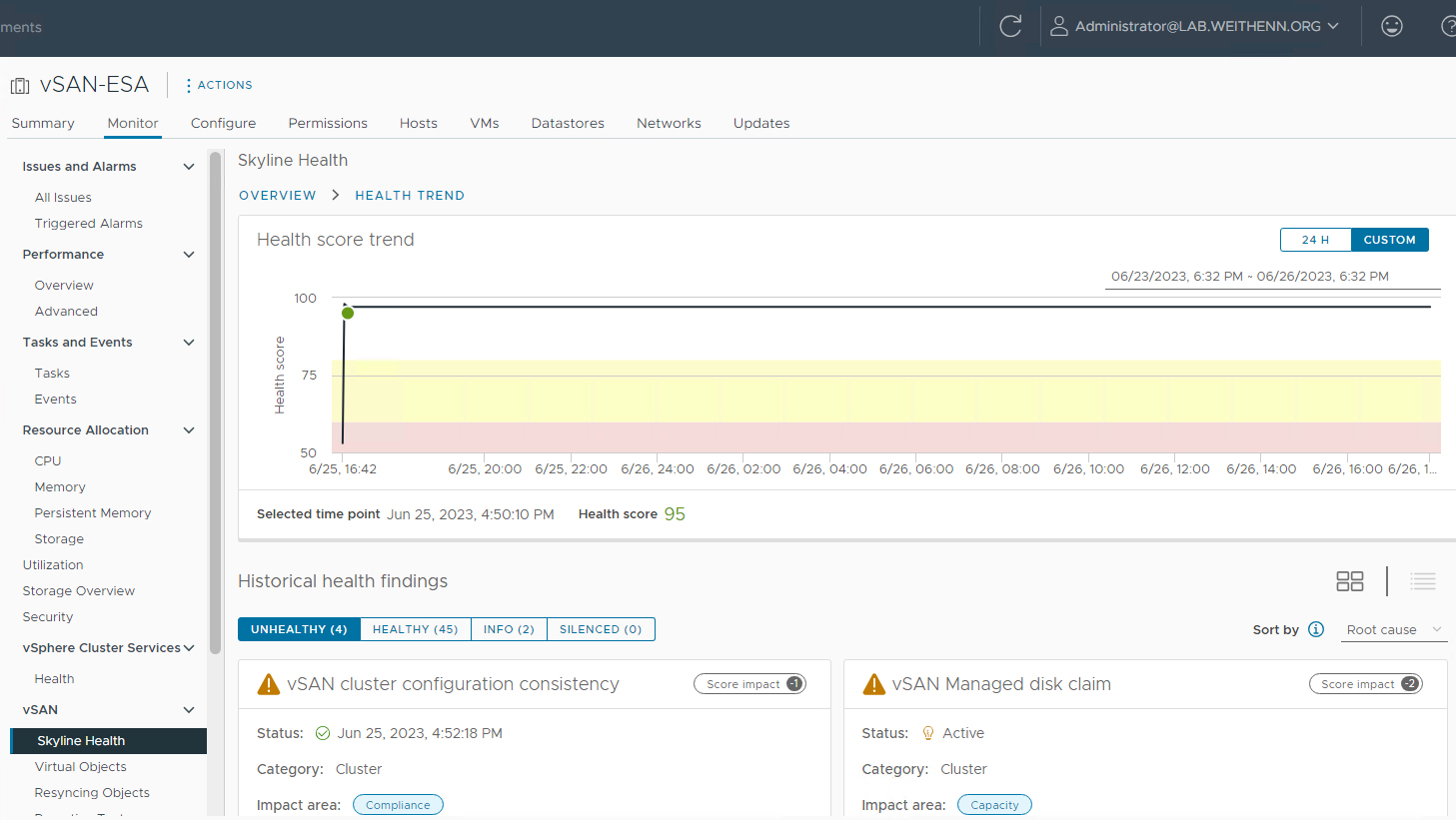Open the Configure tab

pyautogui.click(x=223, y=123)
